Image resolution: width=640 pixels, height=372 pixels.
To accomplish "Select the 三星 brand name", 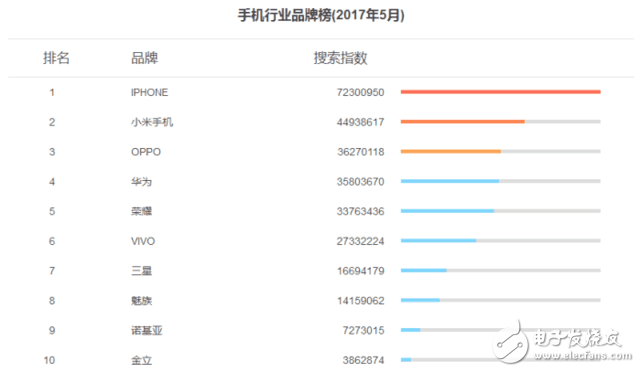I will click(x=141, y=271).
